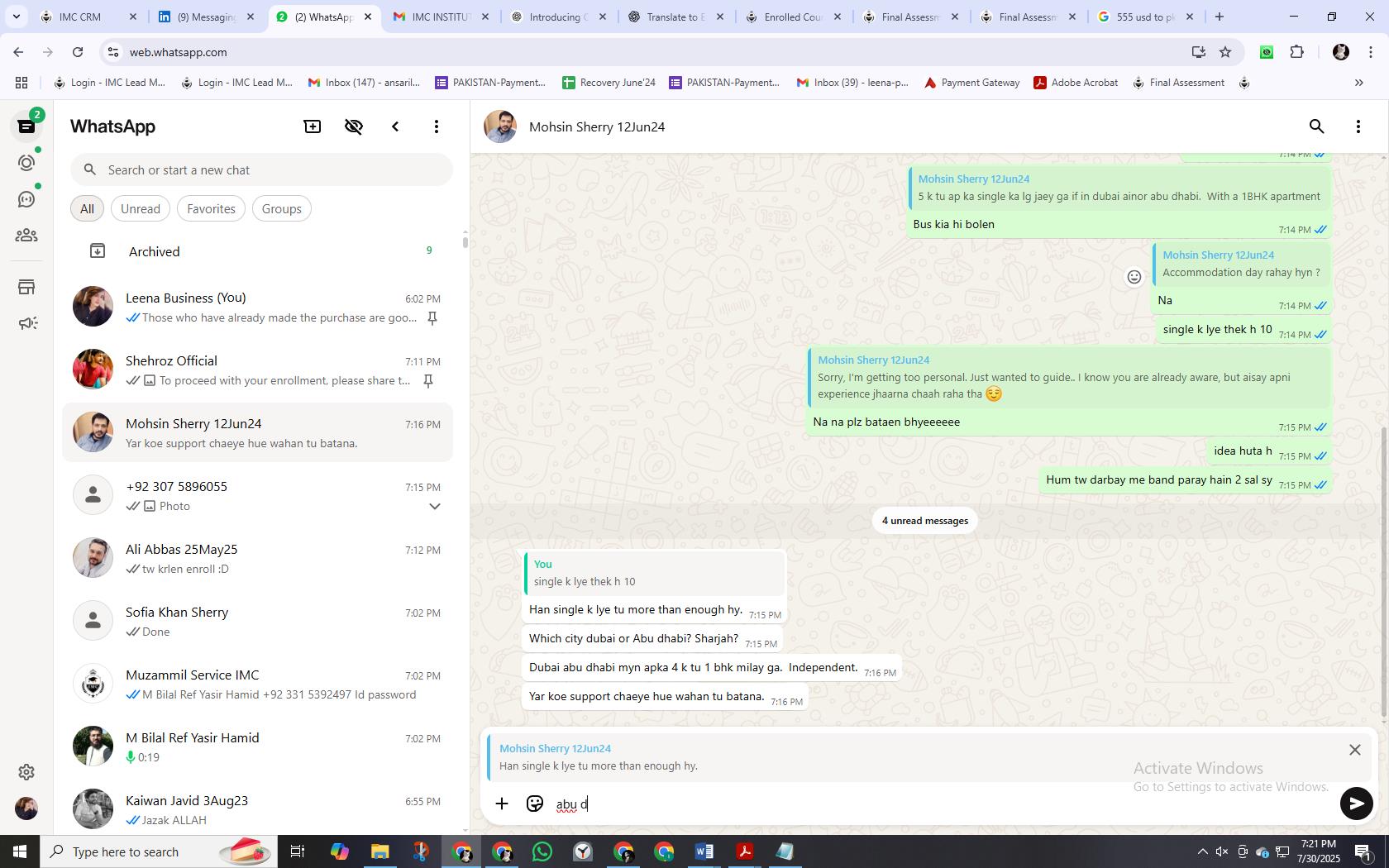Screen dimensions: 1389x868
Task: Open Shehroz Official chat
Action: [x=258, y=370]
